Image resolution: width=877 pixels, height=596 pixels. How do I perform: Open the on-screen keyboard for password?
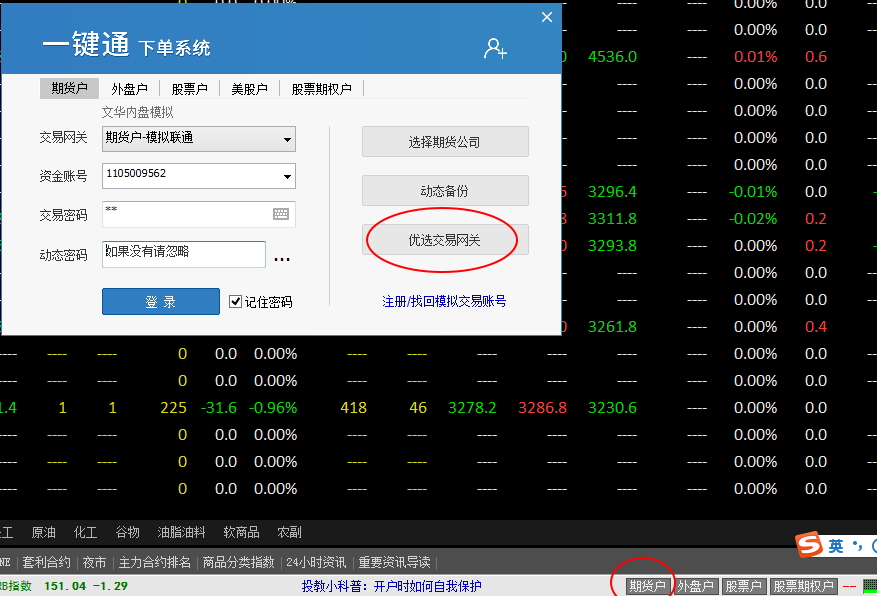coord(281,214)
